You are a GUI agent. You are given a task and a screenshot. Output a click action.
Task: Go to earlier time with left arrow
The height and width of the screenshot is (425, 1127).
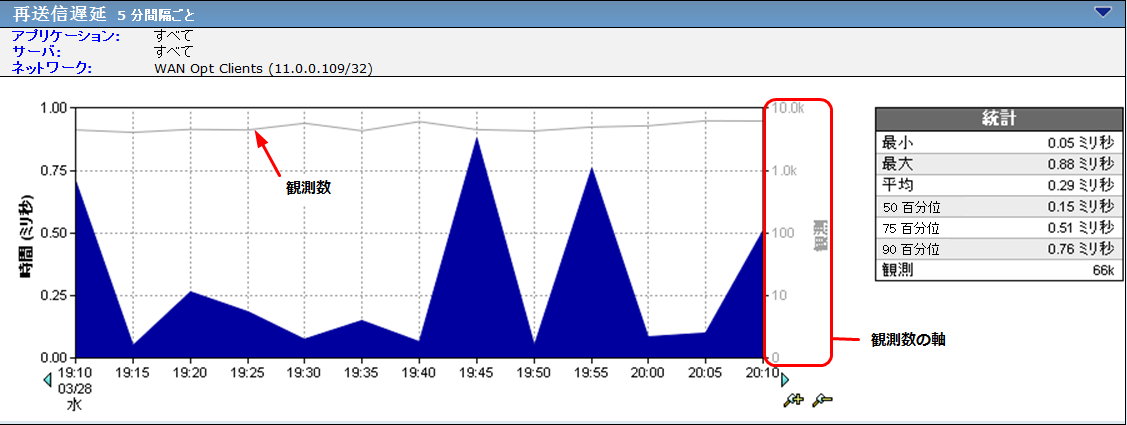coord(47,379)
